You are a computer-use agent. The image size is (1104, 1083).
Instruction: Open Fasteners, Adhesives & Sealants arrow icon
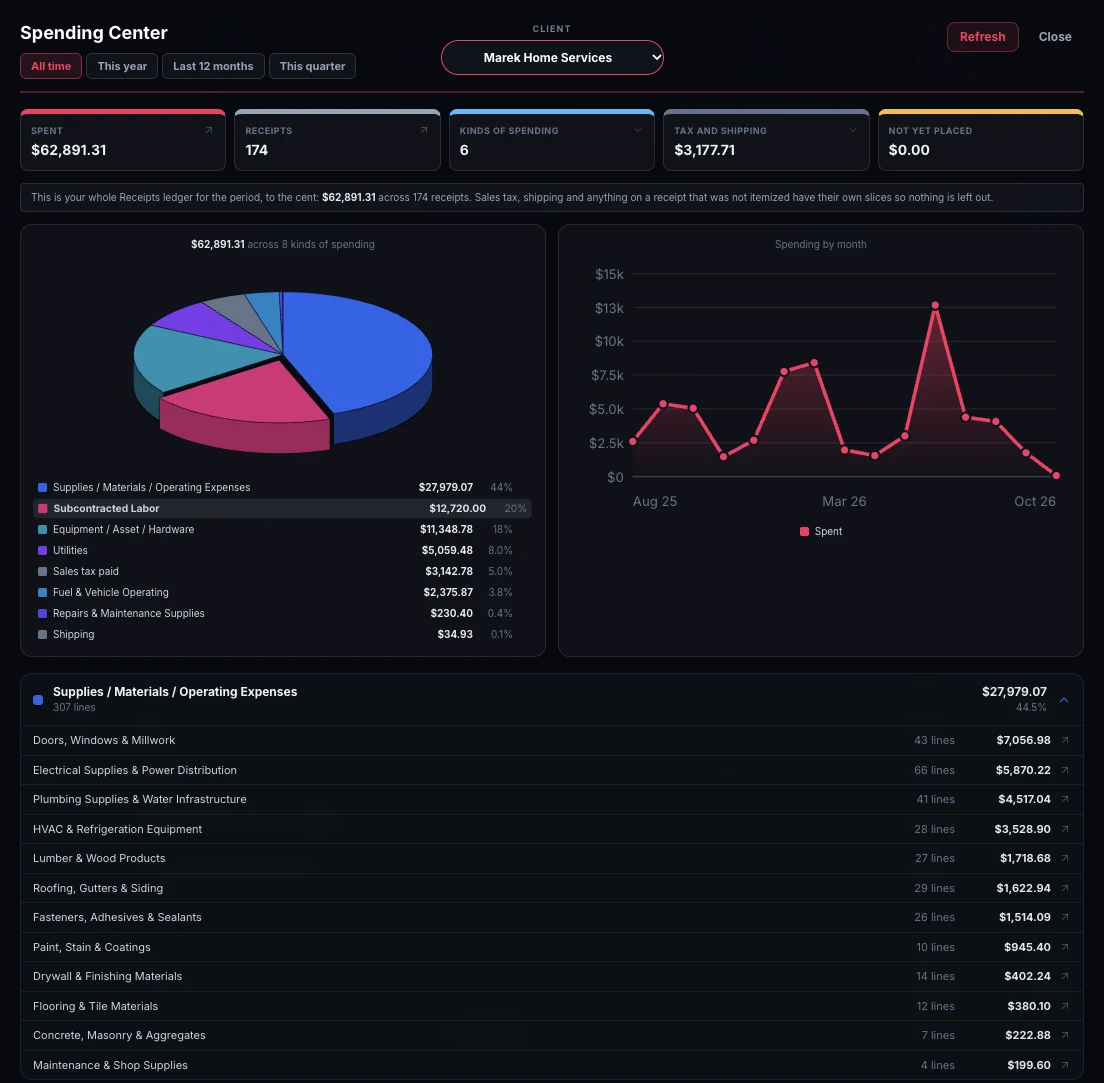point(1065,918)
